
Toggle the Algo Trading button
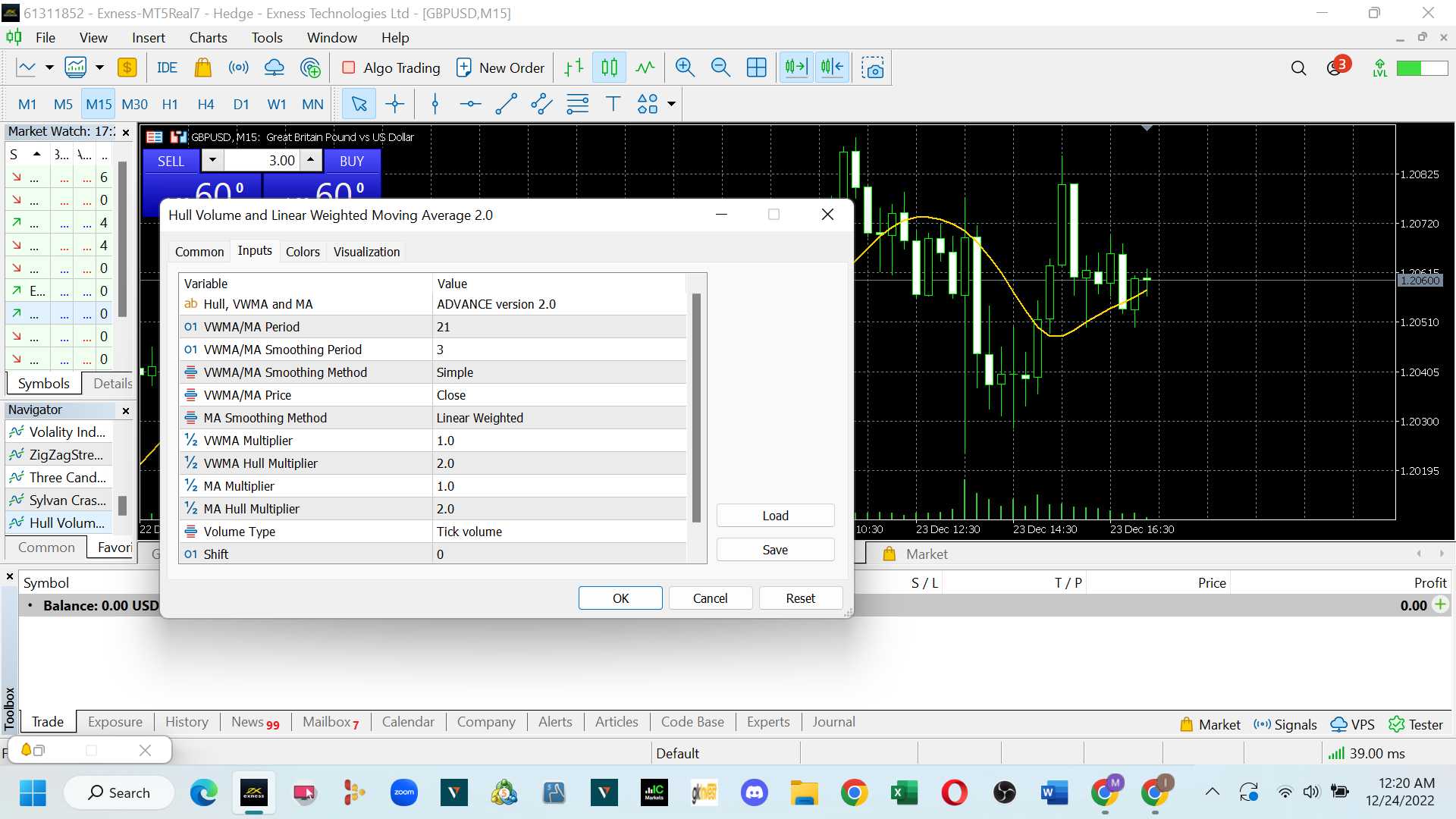point(391,67)
